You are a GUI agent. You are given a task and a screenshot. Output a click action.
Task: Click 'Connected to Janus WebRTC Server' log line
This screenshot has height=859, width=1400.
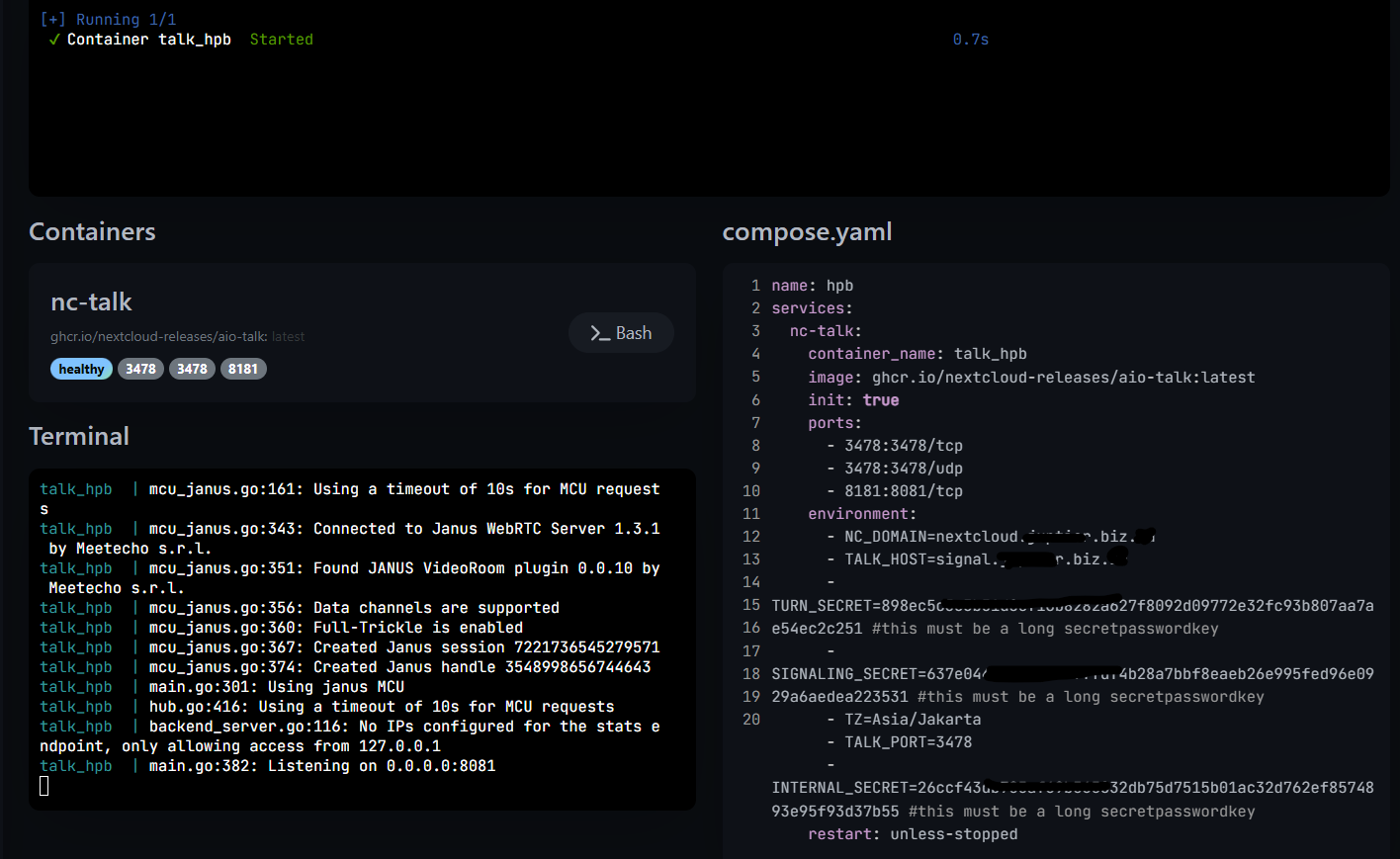point(350,539)
